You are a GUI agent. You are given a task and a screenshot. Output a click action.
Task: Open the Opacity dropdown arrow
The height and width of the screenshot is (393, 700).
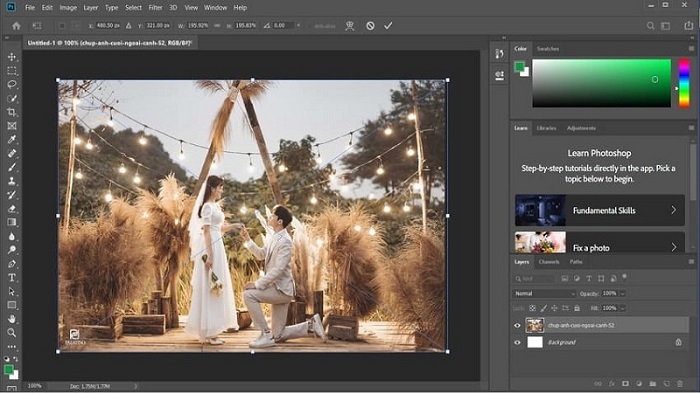point(622,293)
